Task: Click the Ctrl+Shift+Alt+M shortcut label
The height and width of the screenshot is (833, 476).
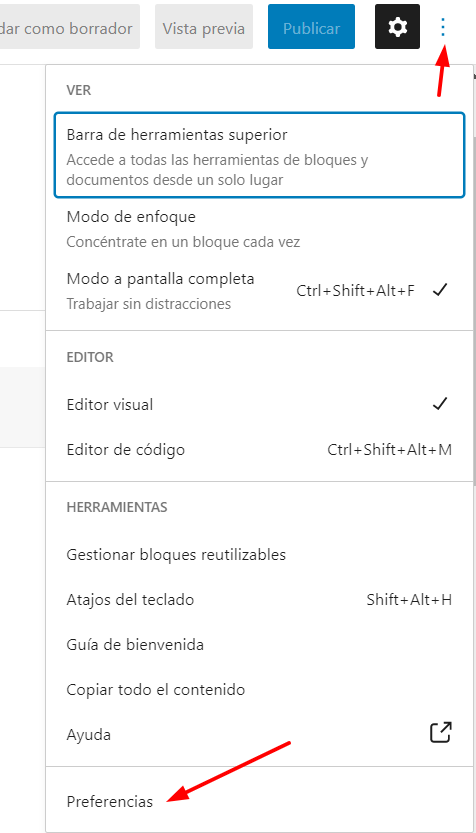Action: click(x=389, y=450)
